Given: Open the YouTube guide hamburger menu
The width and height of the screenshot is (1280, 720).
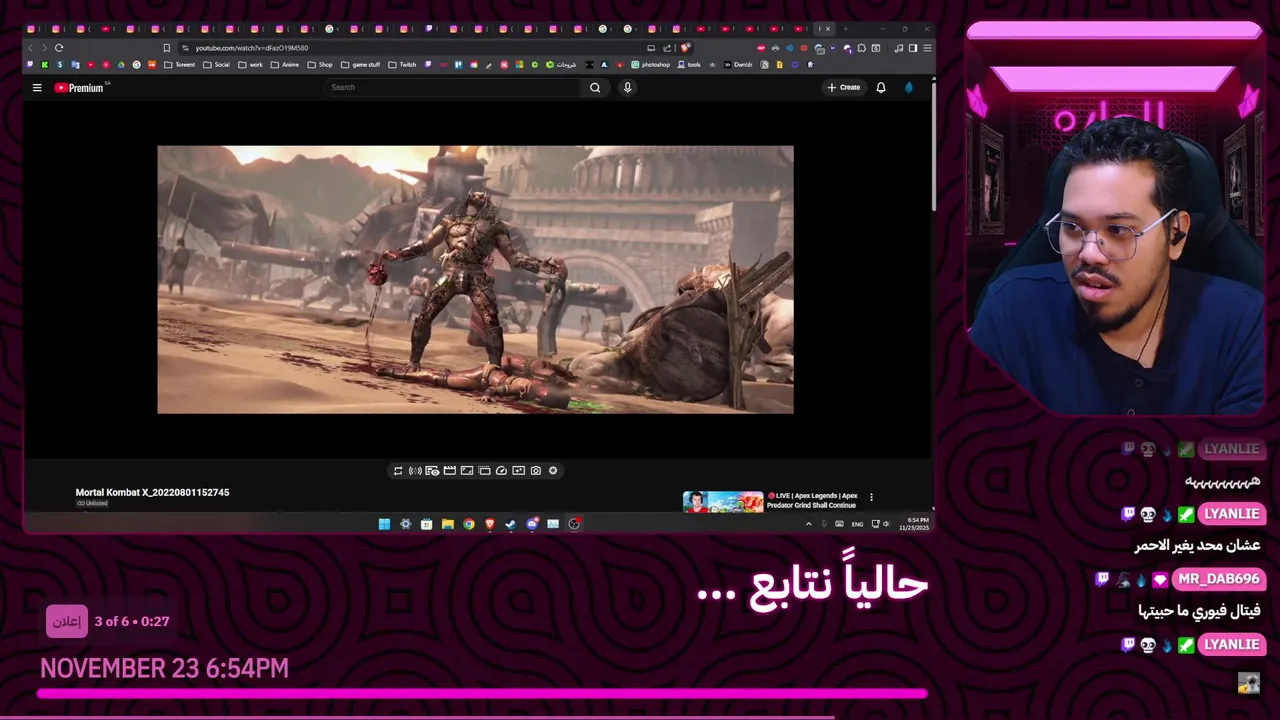Looking at the screenshot, I should click(x=37, y=88).
